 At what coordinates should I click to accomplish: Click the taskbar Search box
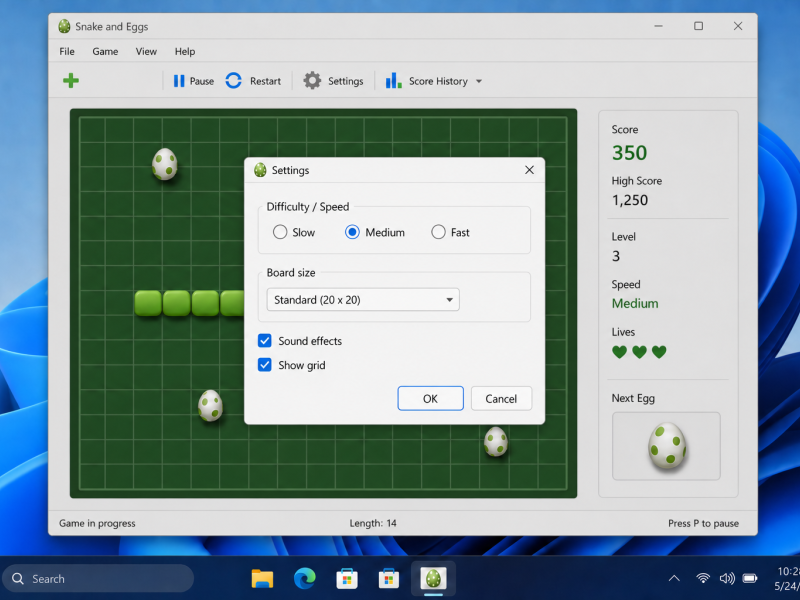point(98,579)
